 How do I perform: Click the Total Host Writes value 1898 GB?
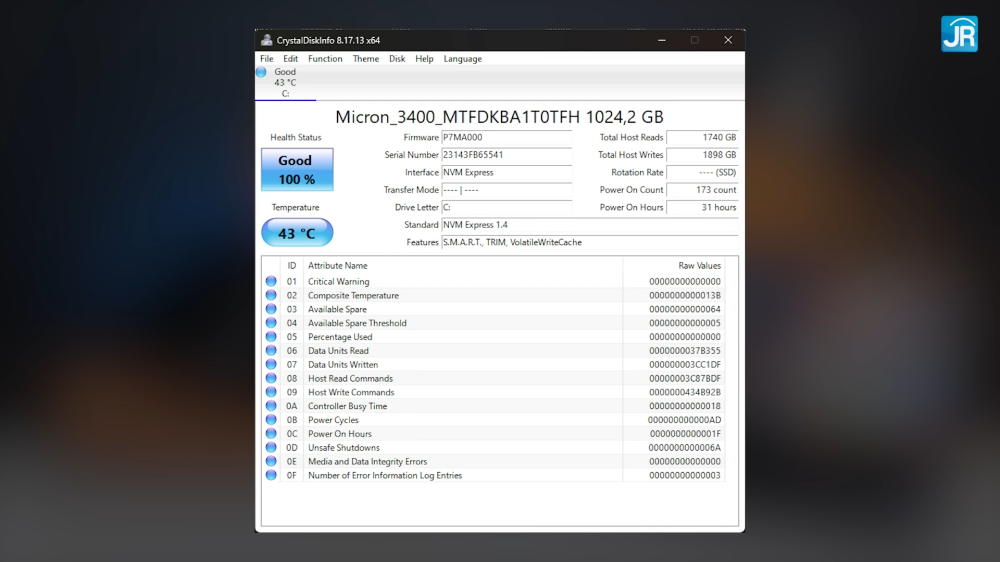(702, 155)
